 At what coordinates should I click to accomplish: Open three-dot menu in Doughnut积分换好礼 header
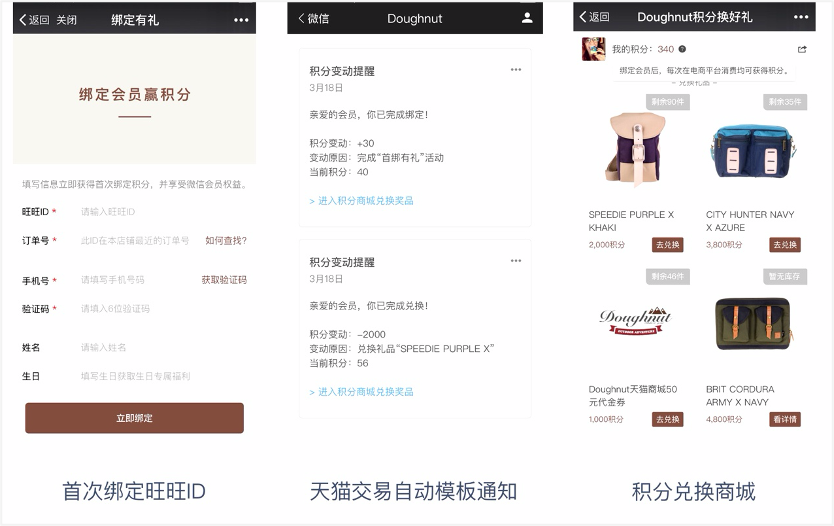[801, 17]
